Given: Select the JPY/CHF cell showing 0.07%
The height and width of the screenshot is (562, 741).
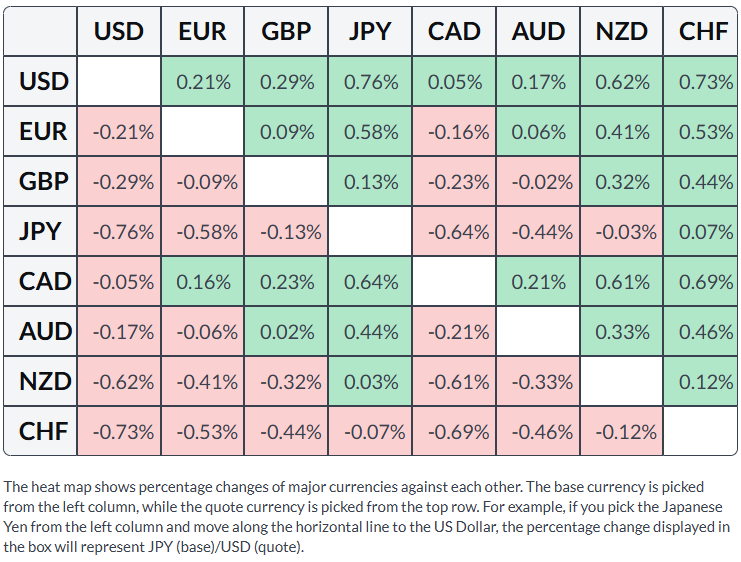Looking at the screenshot, I should tap(700, 231).
